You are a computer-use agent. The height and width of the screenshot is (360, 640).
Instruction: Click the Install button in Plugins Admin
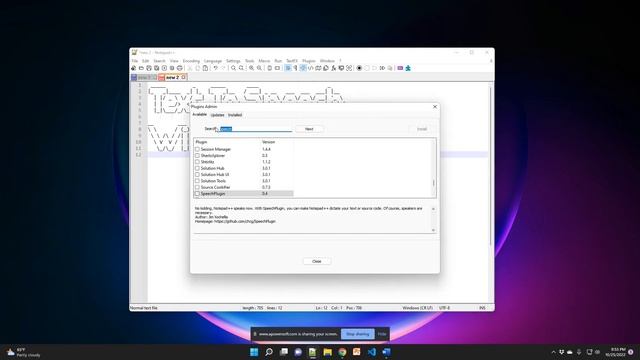(422, 129)
